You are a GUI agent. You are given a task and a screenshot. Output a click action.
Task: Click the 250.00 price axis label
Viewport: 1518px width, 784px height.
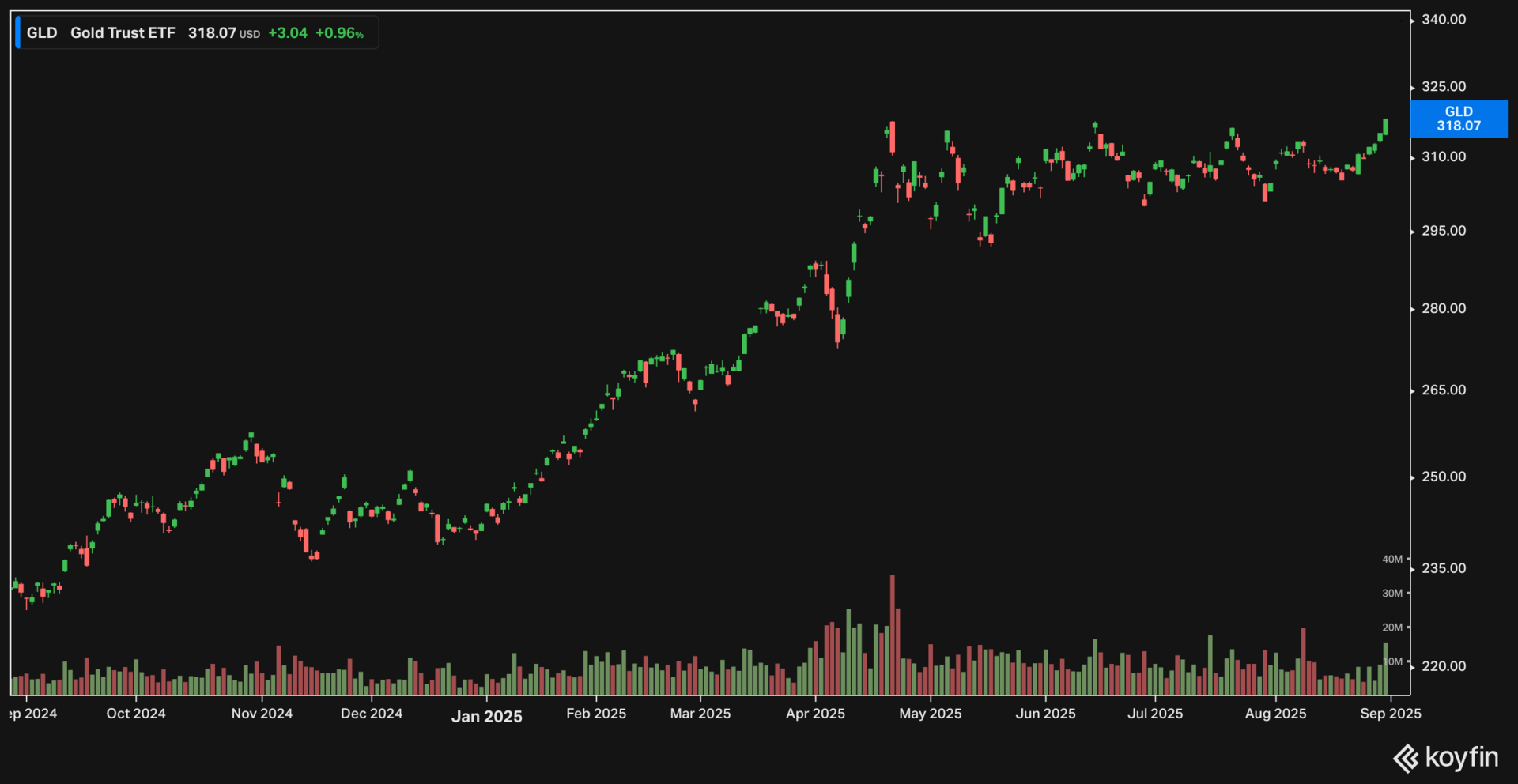click(1444, 477)
